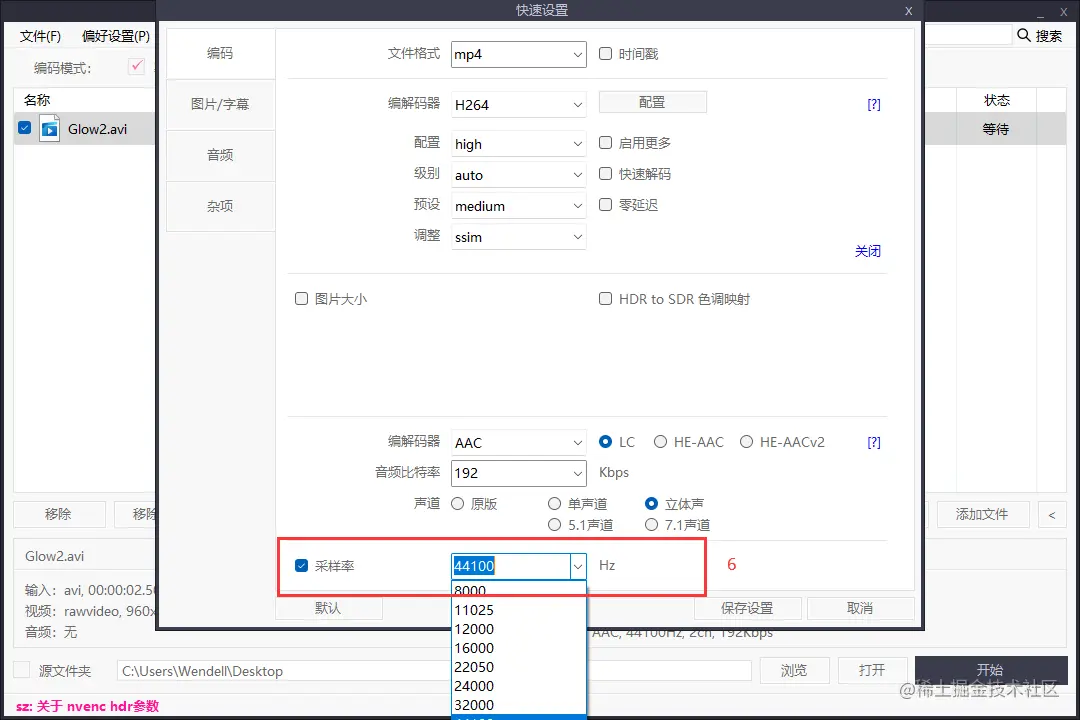
Task: Open the 级别 auto dropdown
Action: click(519, 175)
